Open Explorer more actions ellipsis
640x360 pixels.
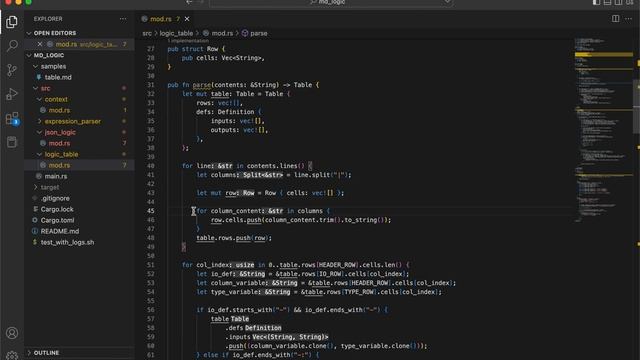click(x=123, y=19)
